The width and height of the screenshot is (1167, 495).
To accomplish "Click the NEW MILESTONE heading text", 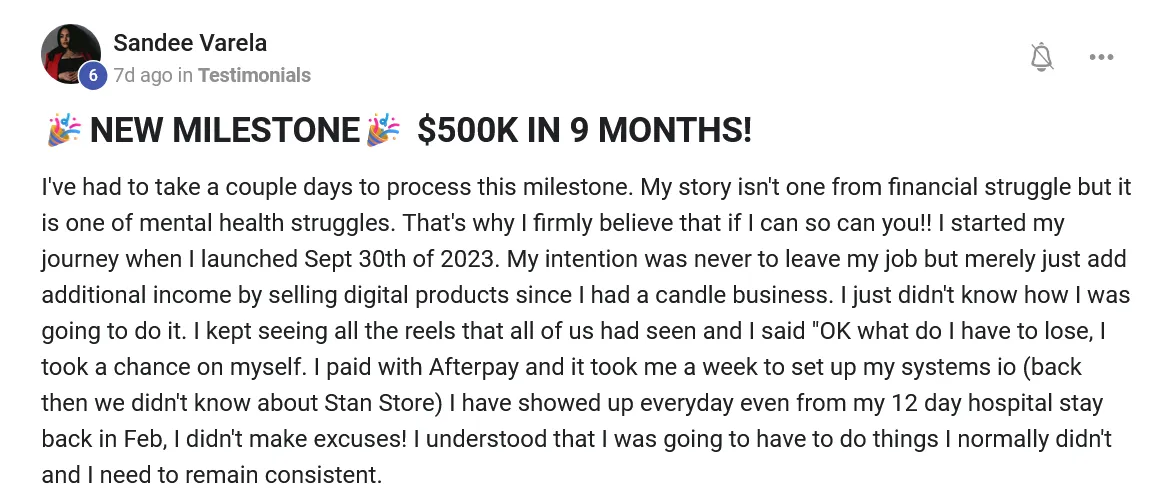I will (x=225, y=130).
